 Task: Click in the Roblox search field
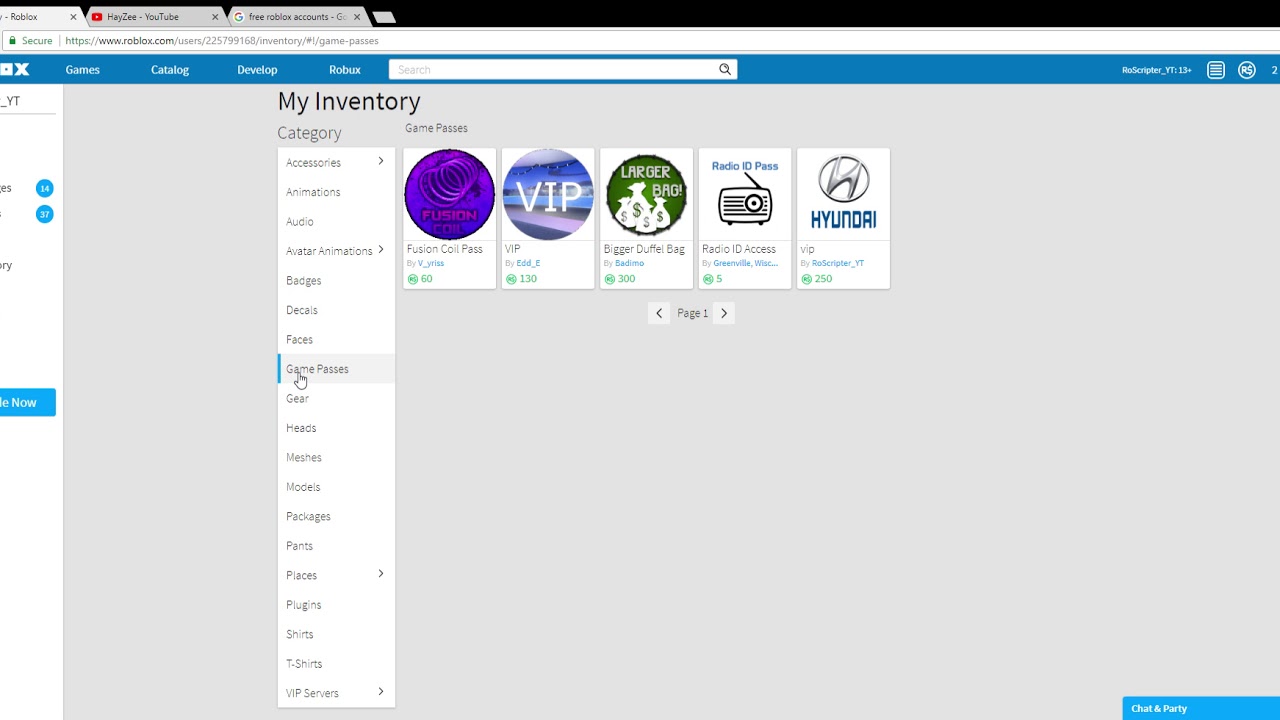point(553,69)
